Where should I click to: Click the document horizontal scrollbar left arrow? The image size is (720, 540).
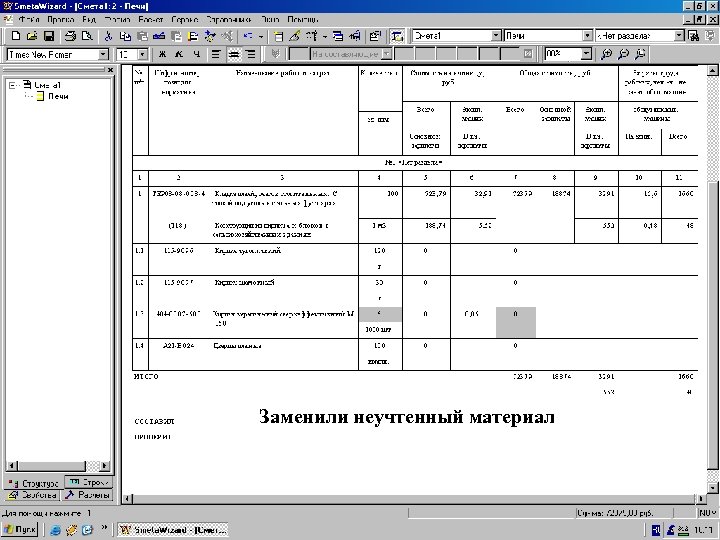pyautogui.click(x=127, y=498)
